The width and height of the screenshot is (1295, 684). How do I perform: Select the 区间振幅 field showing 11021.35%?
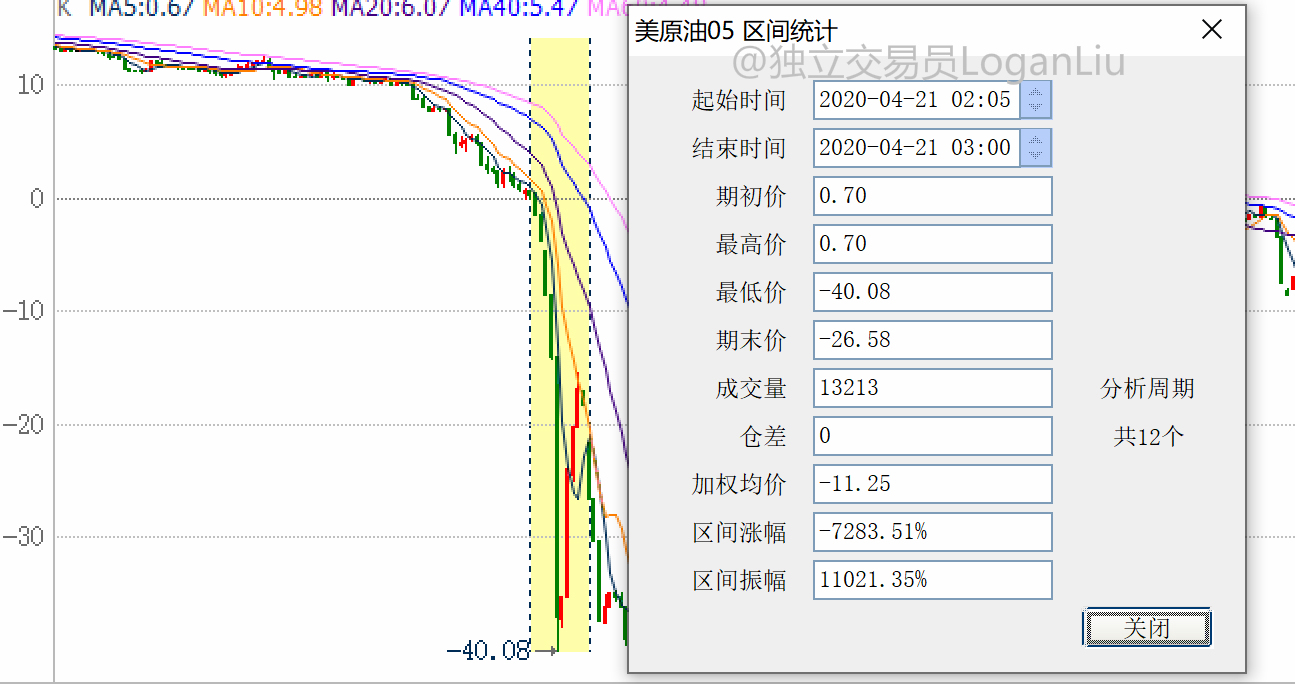pos(933,580)
